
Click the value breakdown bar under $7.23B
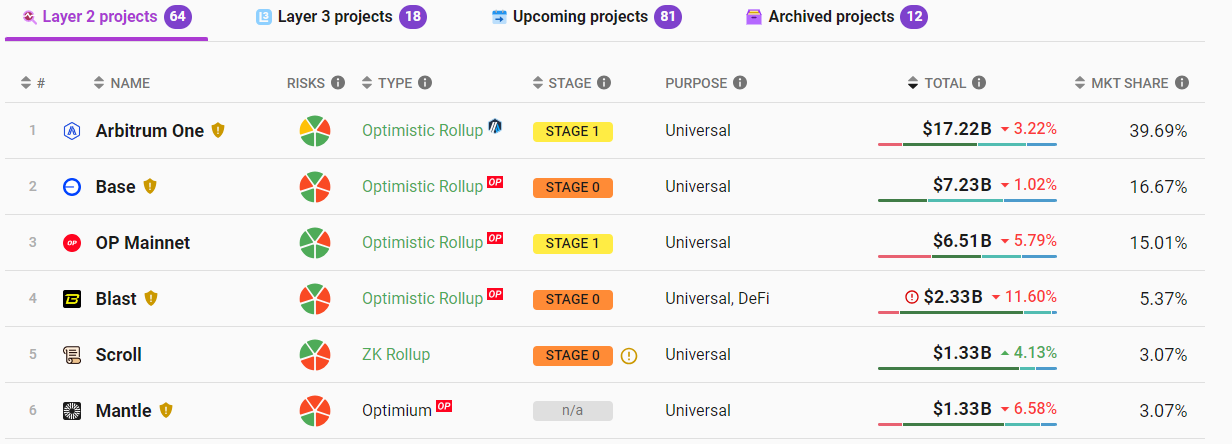click(967, 201)
